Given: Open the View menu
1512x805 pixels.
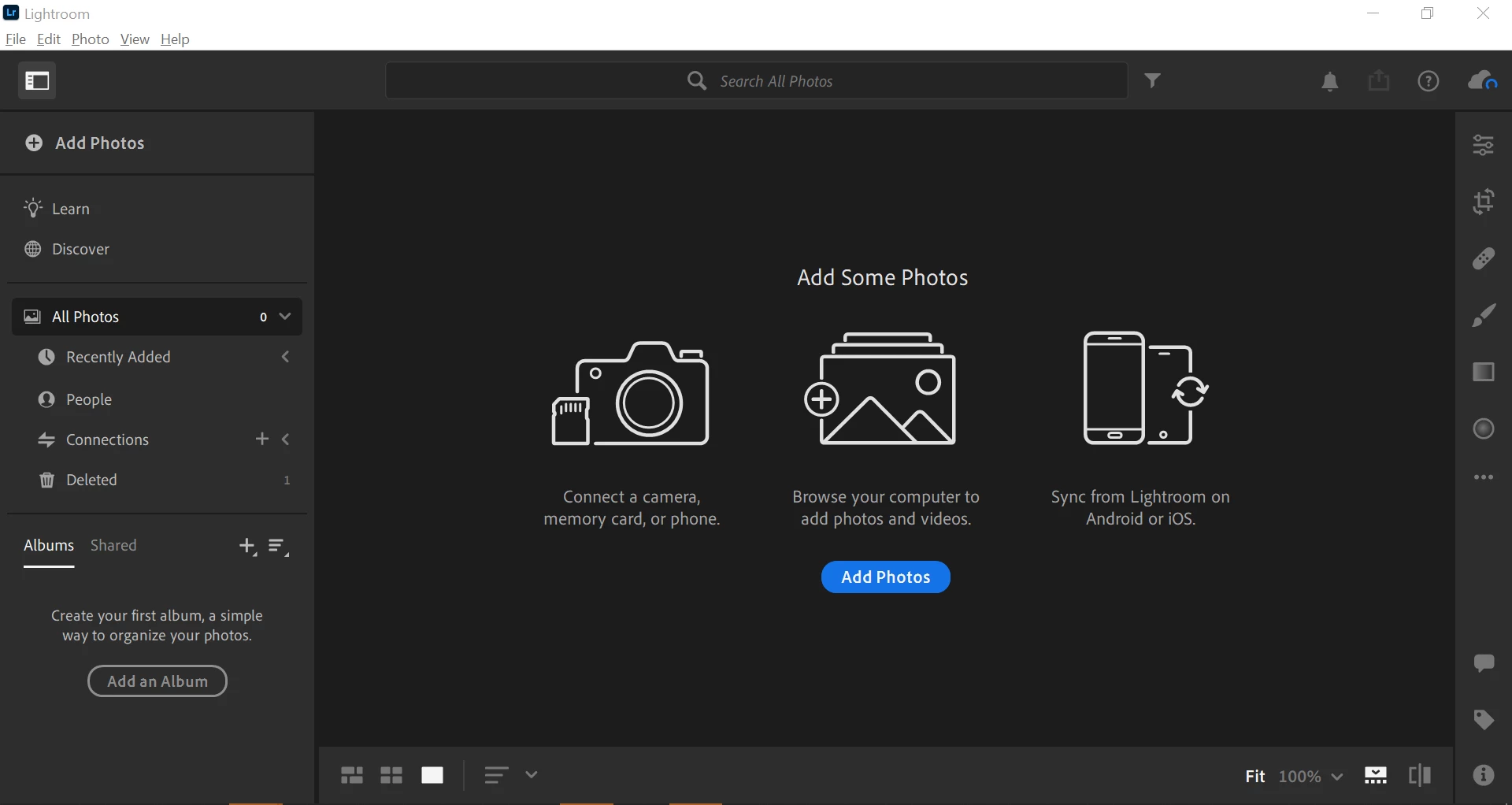Looking at the screenshot, I should coord(135,39).
